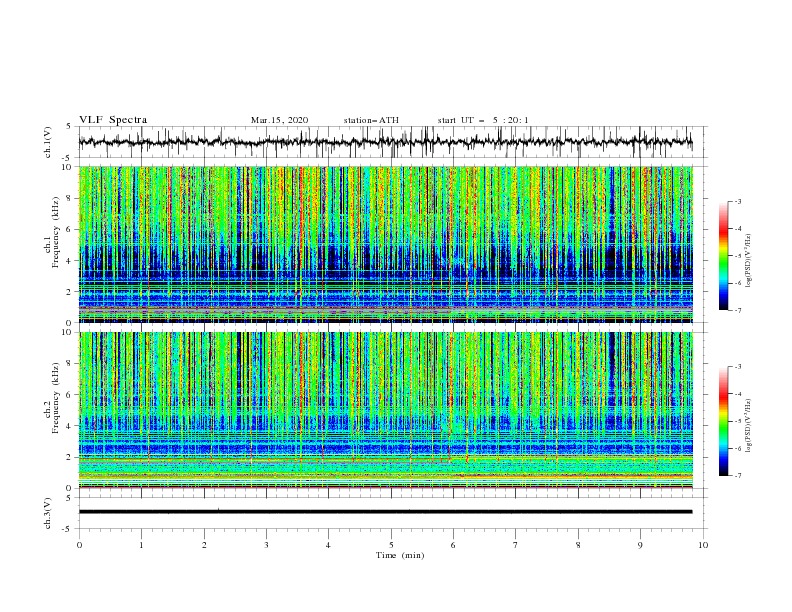This screenshot has height=612, width=792.
Task: Click inside the ch.2 spectrogram panel
Action: 385,410
